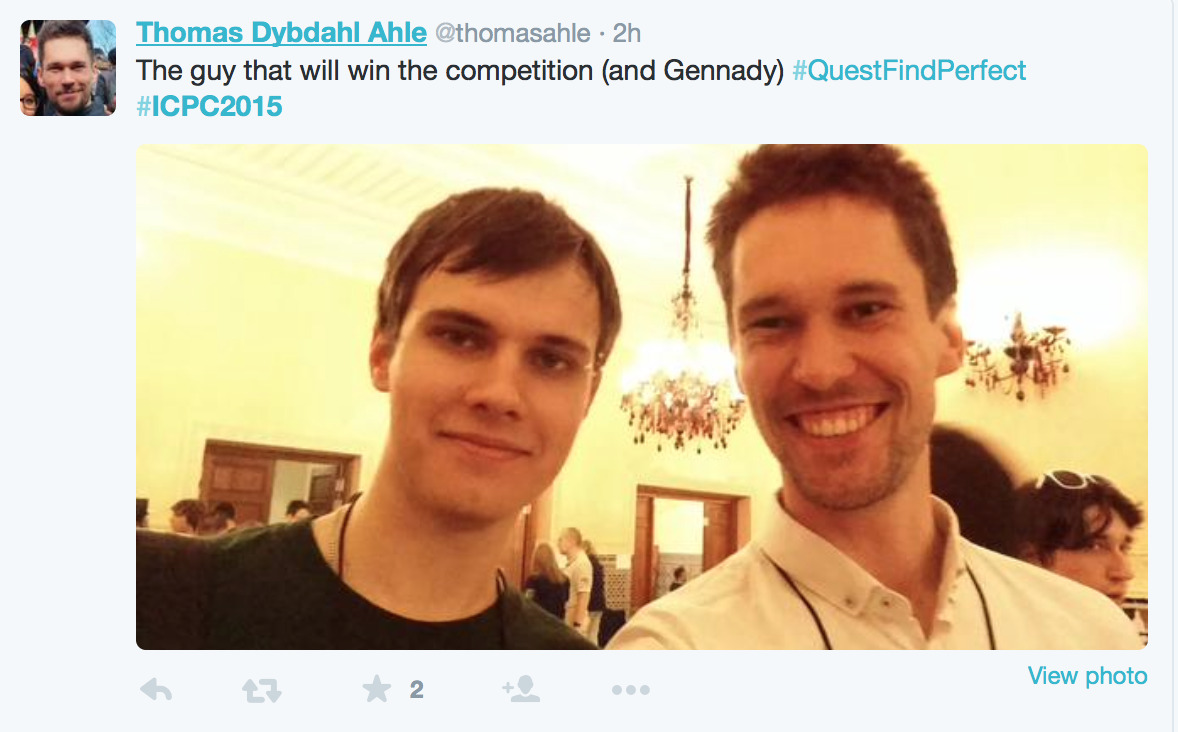Screen dimensions: 1178x732
Task: Open the #ICPC2015 hashtag
Action: click(x=210, y=106)
